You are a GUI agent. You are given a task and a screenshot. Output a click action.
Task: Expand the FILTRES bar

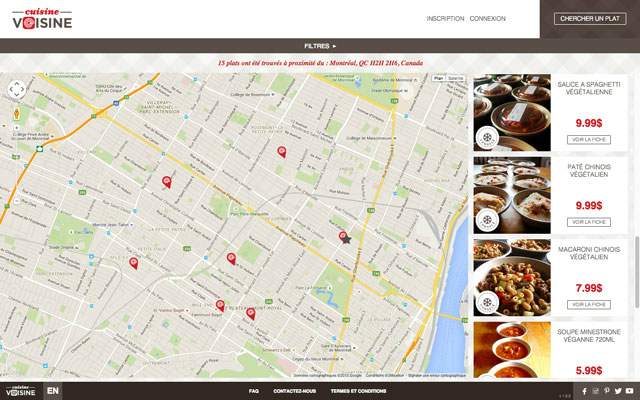coord(320,46)
